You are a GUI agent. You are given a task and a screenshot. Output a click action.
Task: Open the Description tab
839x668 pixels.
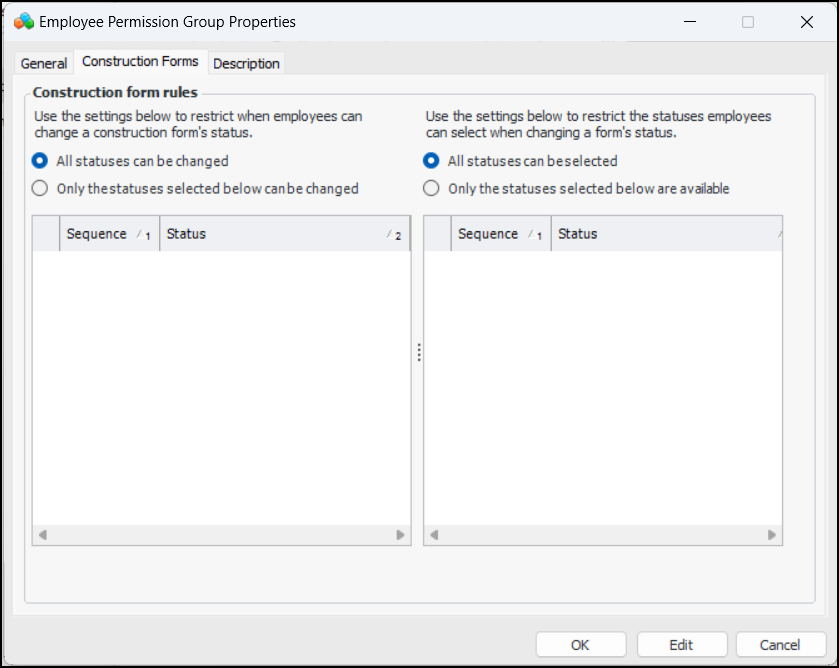(246, 63)
